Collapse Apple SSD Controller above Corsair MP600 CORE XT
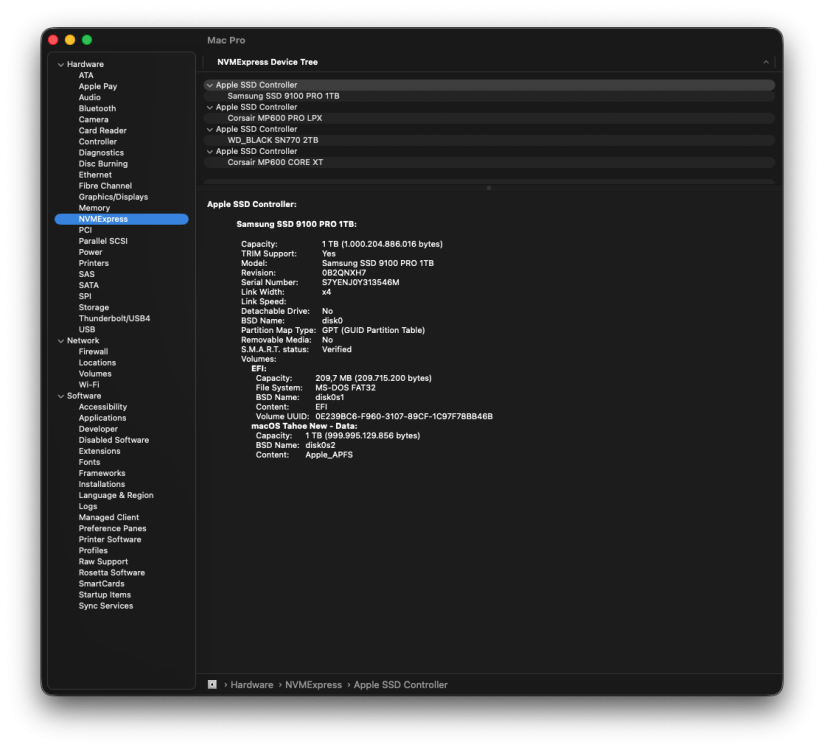 [210, 151]
